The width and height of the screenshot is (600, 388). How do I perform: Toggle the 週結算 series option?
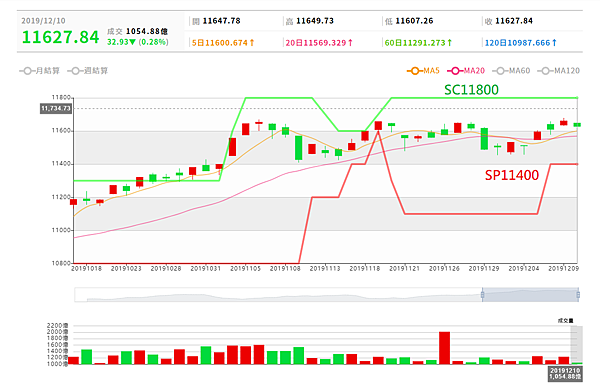(88, 71)
